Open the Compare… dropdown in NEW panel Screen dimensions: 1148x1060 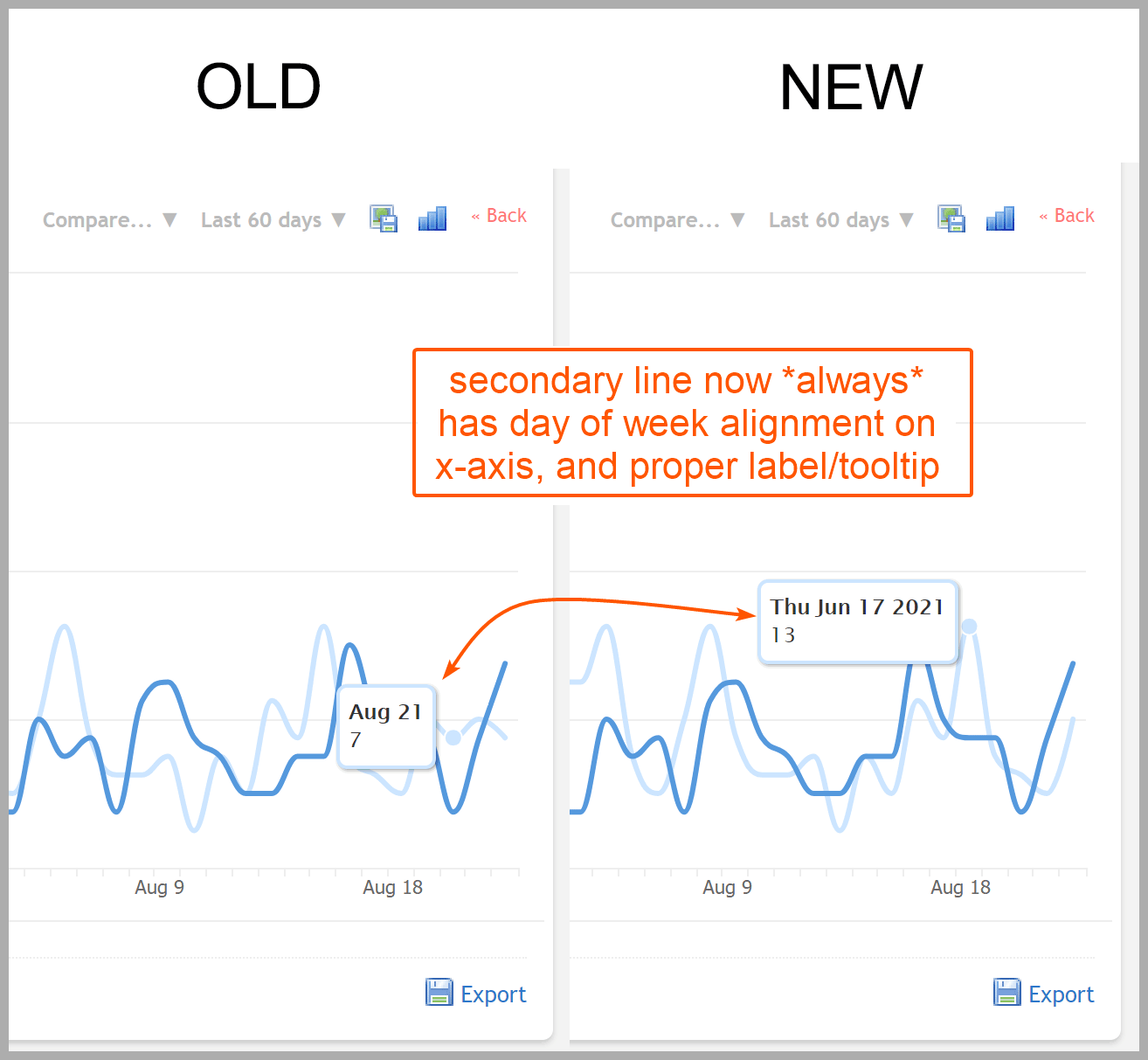click(677, 220)
